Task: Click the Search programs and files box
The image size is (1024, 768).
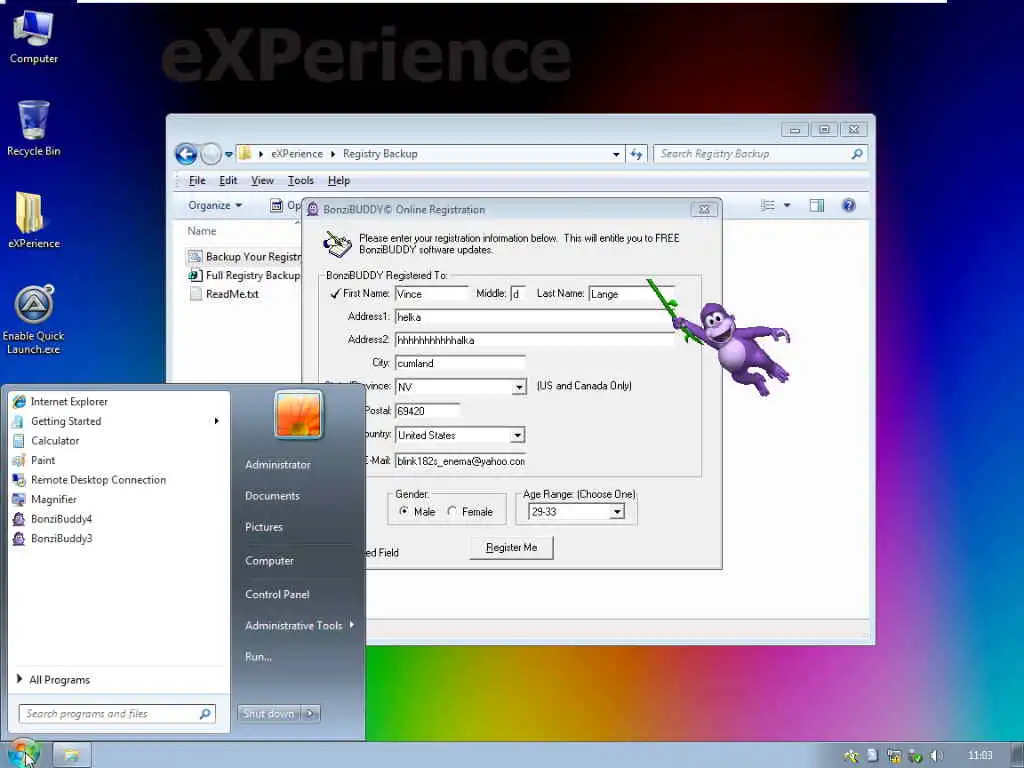Action: [x=117, y=714]
